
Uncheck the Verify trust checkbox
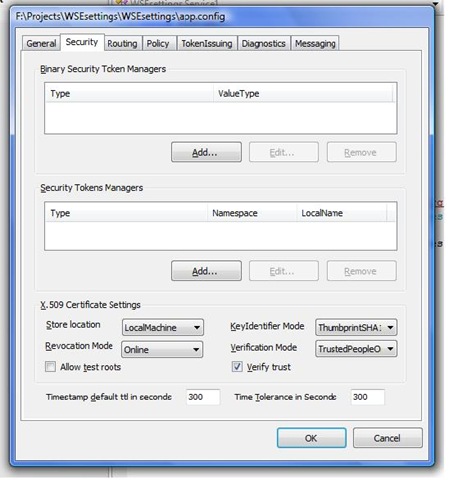tap(237, 367)
